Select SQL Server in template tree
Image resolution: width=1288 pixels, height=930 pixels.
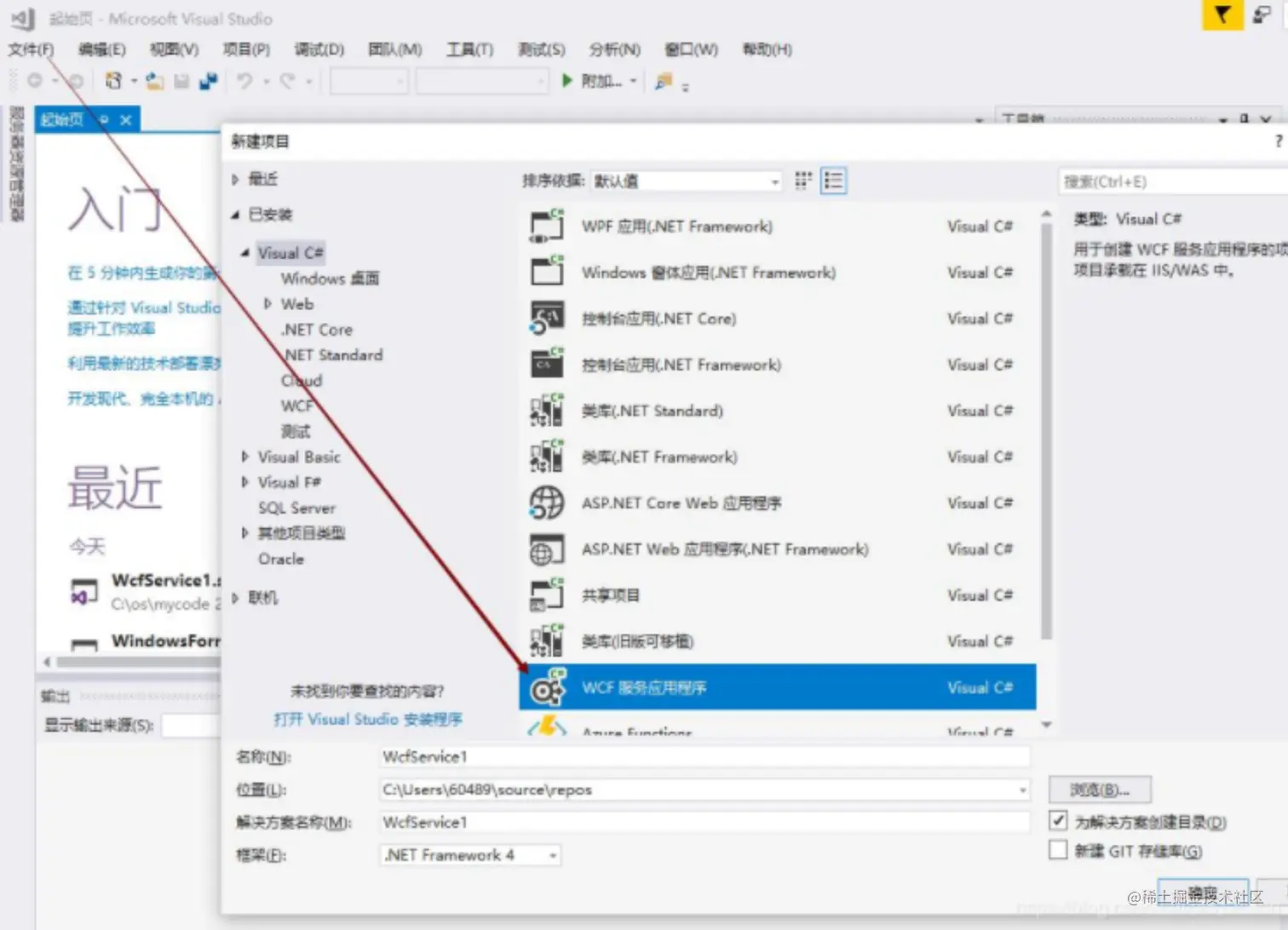[x=296, y=508]
